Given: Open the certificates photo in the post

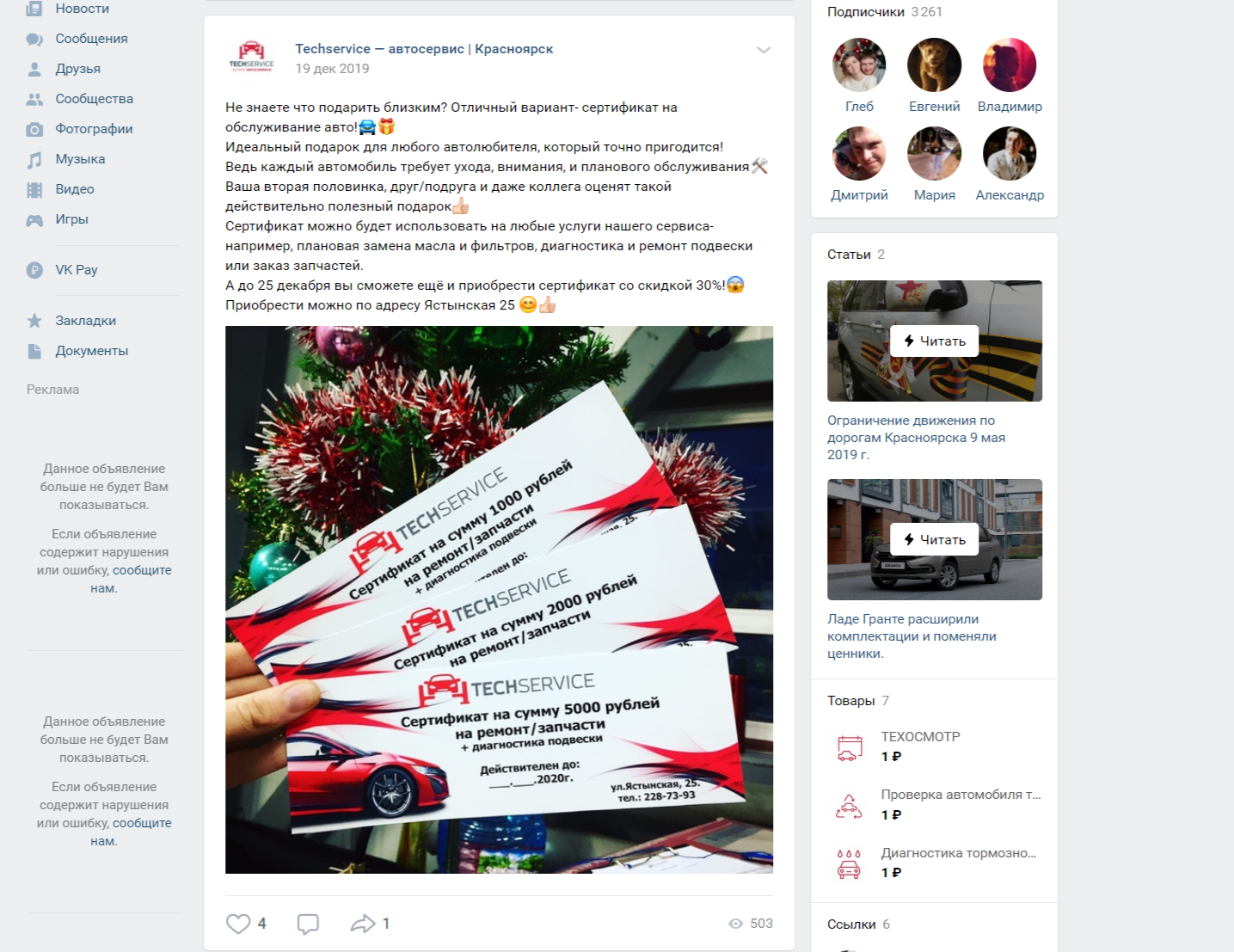Looking at the screenshot, I should (x=499, y=599).
